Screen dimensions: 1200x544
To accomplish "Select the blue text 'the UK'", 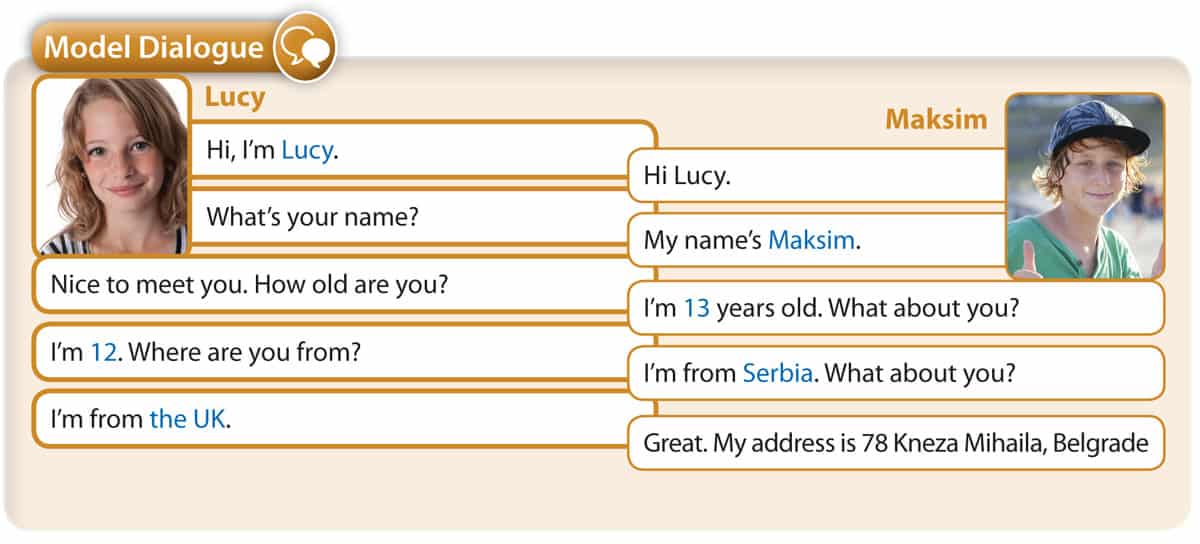I will coord(187,419).
